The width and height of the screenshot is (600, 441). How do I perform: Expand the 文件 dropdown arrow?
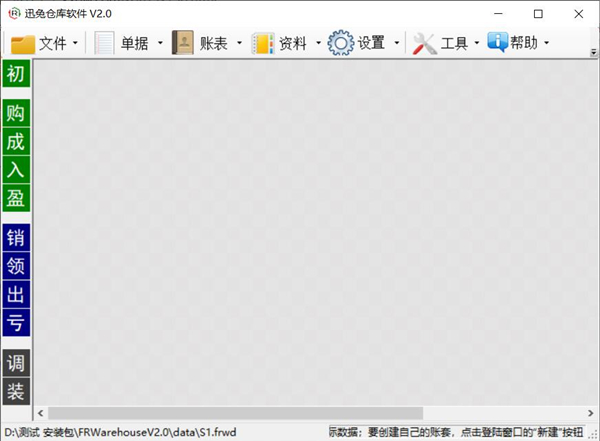(75, 43)
